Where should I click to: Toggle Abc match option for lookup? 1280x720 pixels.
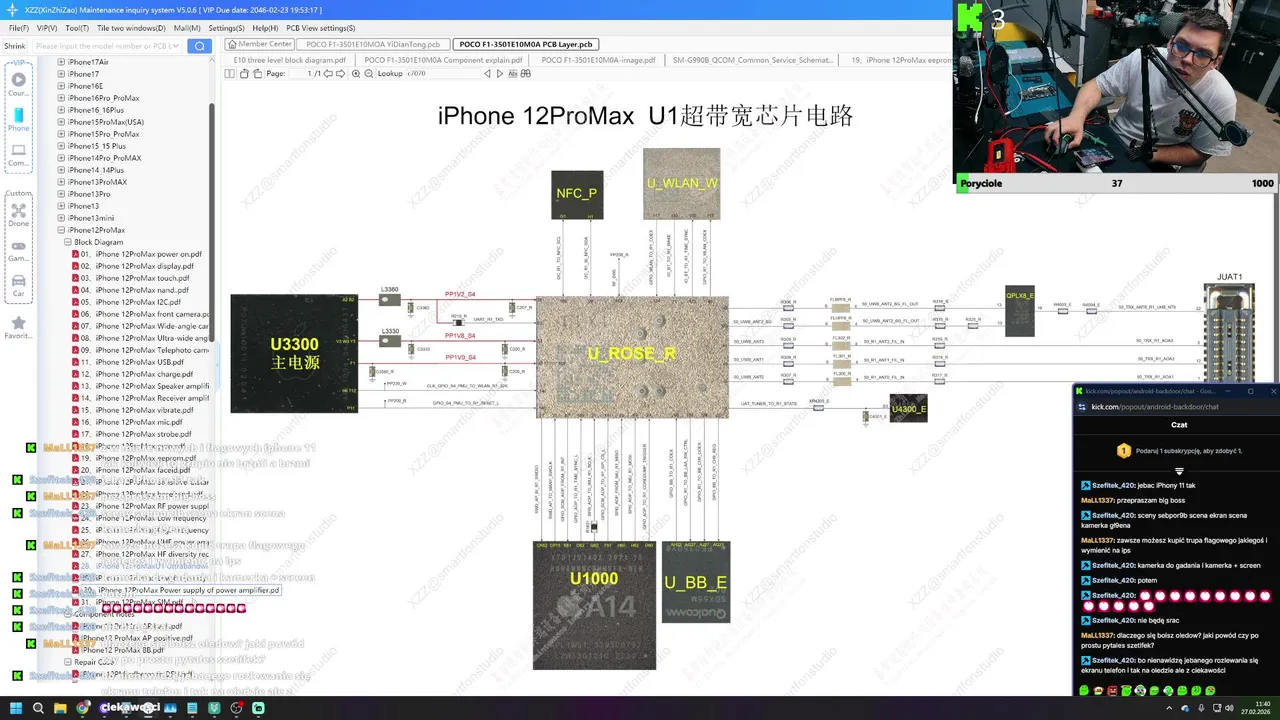[x=512, y=74]
